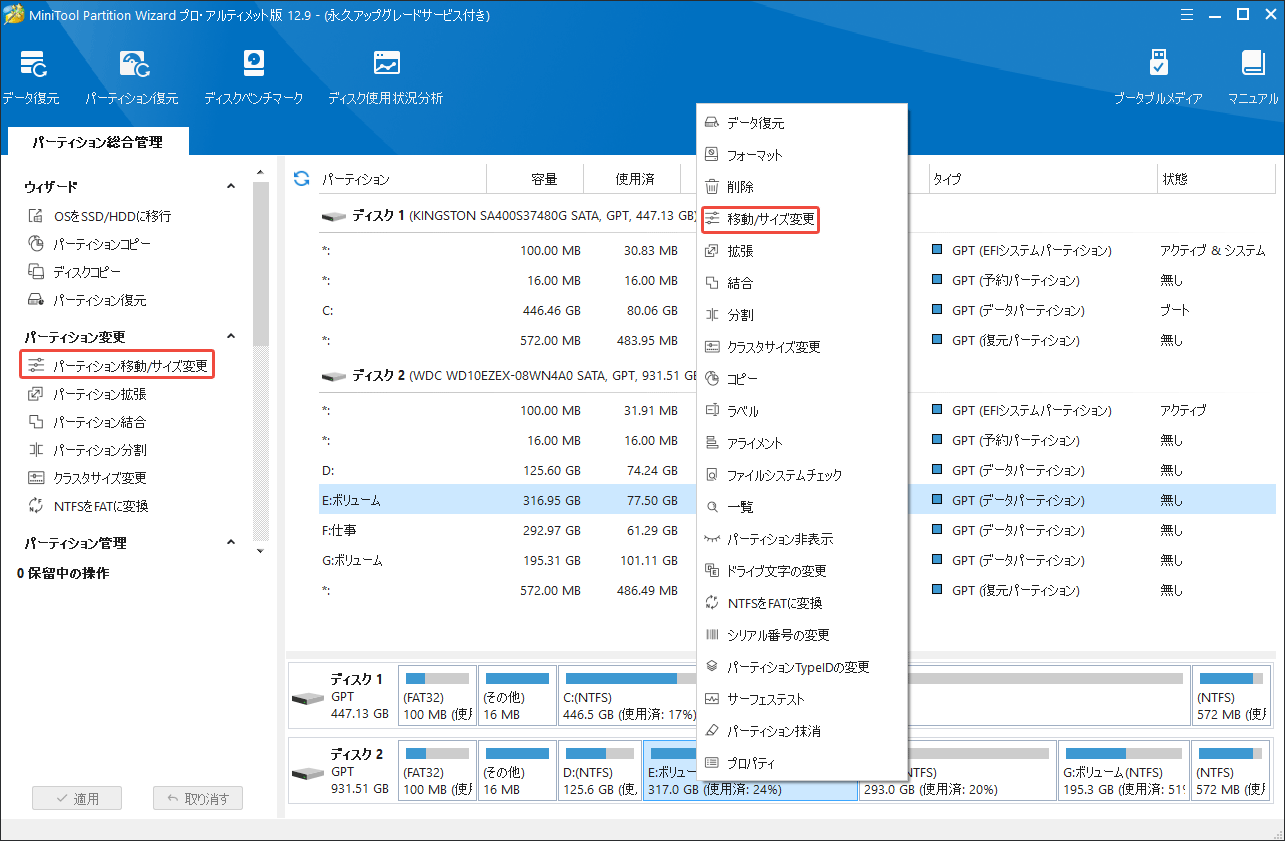Open the データ復元 toolbar tool
Screen dimensions: 1285x841
[31, 77]
